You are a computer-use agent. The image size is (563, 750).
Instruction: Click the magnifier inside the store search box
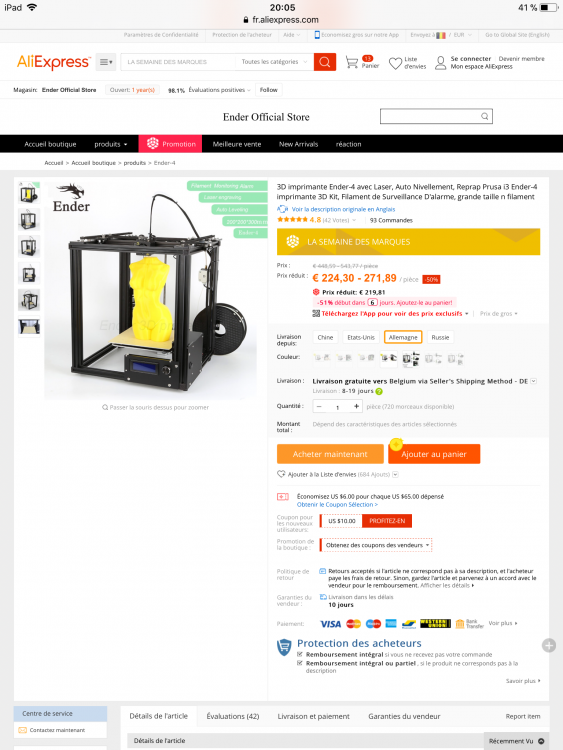pyautogui.click(x=485, y=116)
